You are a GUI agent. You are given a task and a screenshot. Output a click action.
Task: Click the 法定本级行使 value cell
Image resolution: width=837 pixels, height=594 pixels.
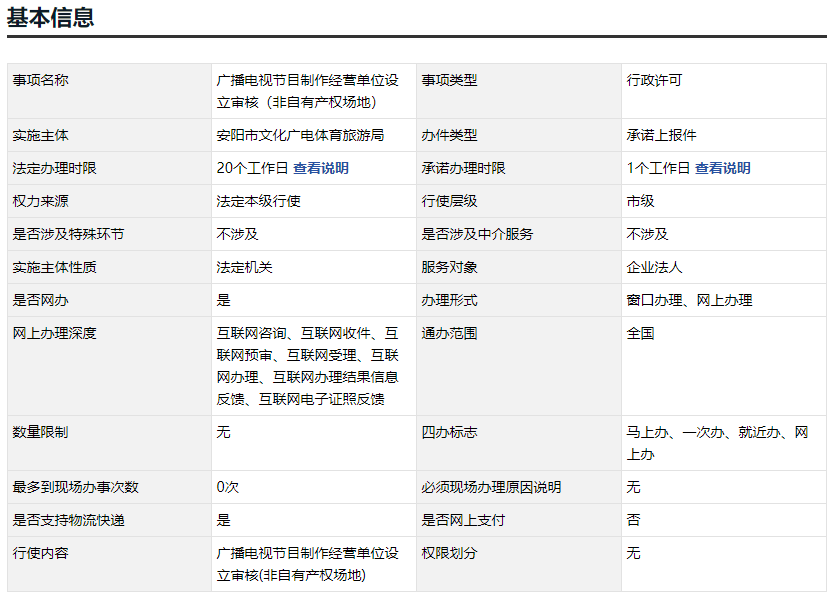coord(258,201)
